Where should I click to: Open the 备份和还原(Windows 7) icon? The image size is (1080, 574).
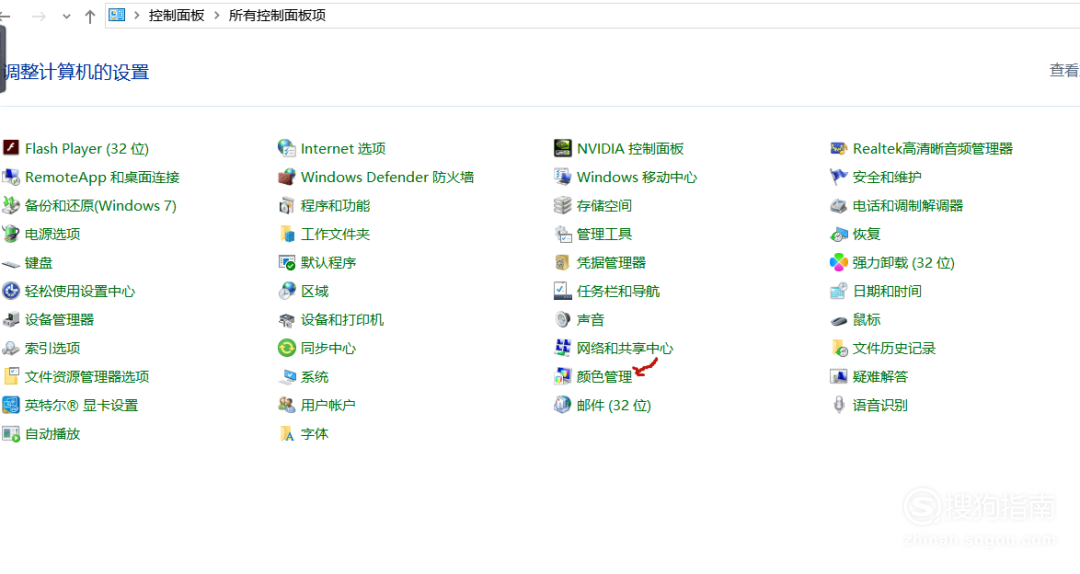point(11,205)
